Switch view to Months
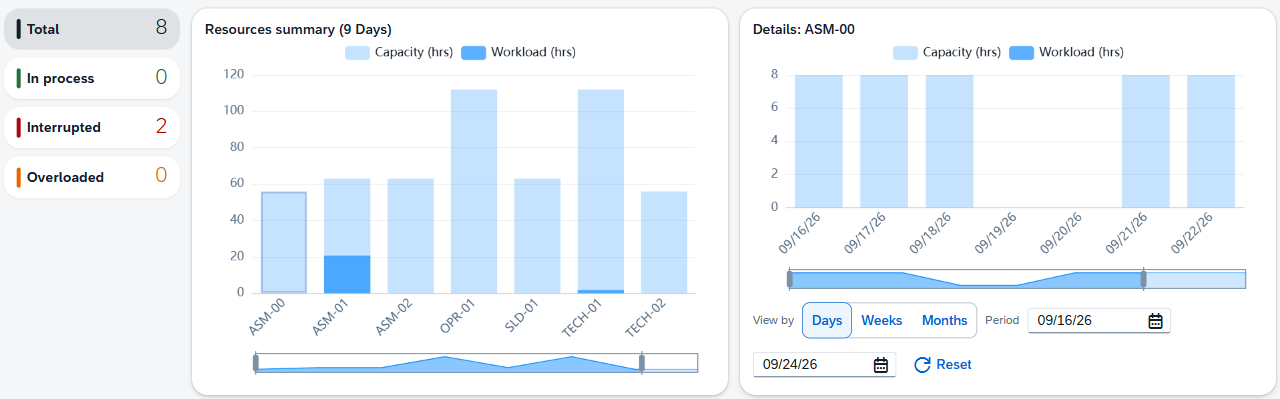 (x=944, y=321)
